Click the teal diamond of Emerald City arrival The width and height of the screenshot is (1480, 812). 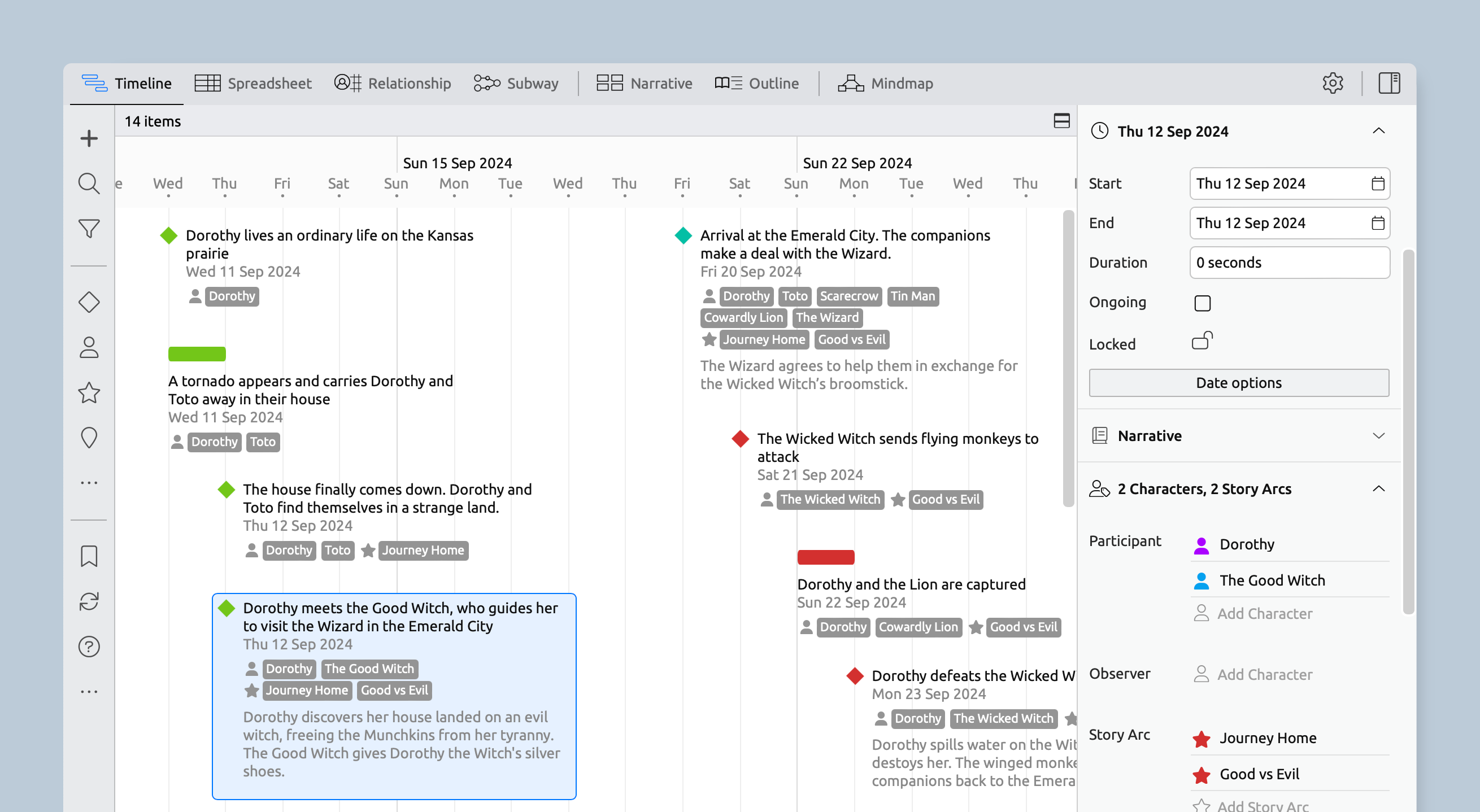(x=683, y=235)
